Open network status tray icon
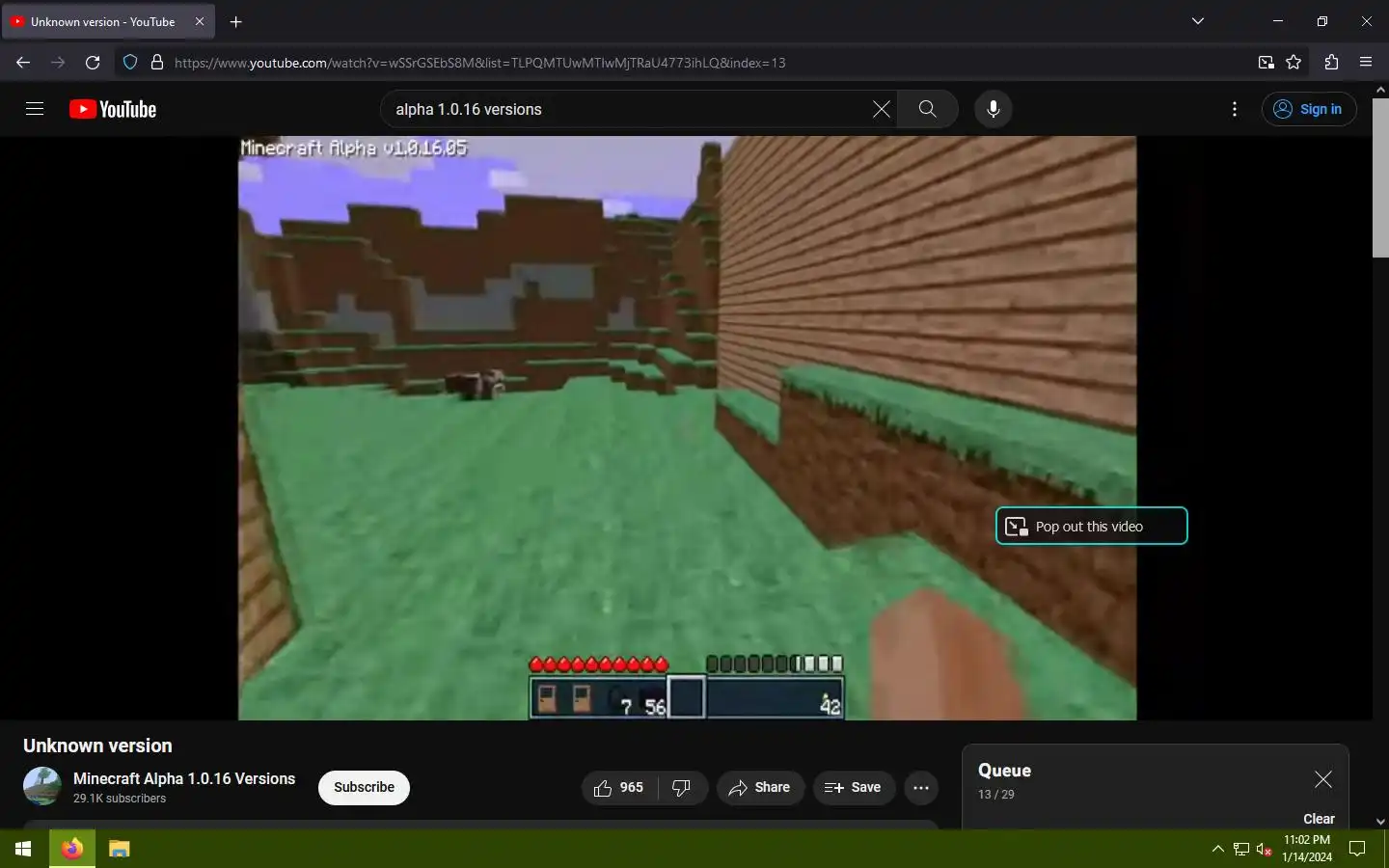The image size is (1389, 868). coord(1241,850)
